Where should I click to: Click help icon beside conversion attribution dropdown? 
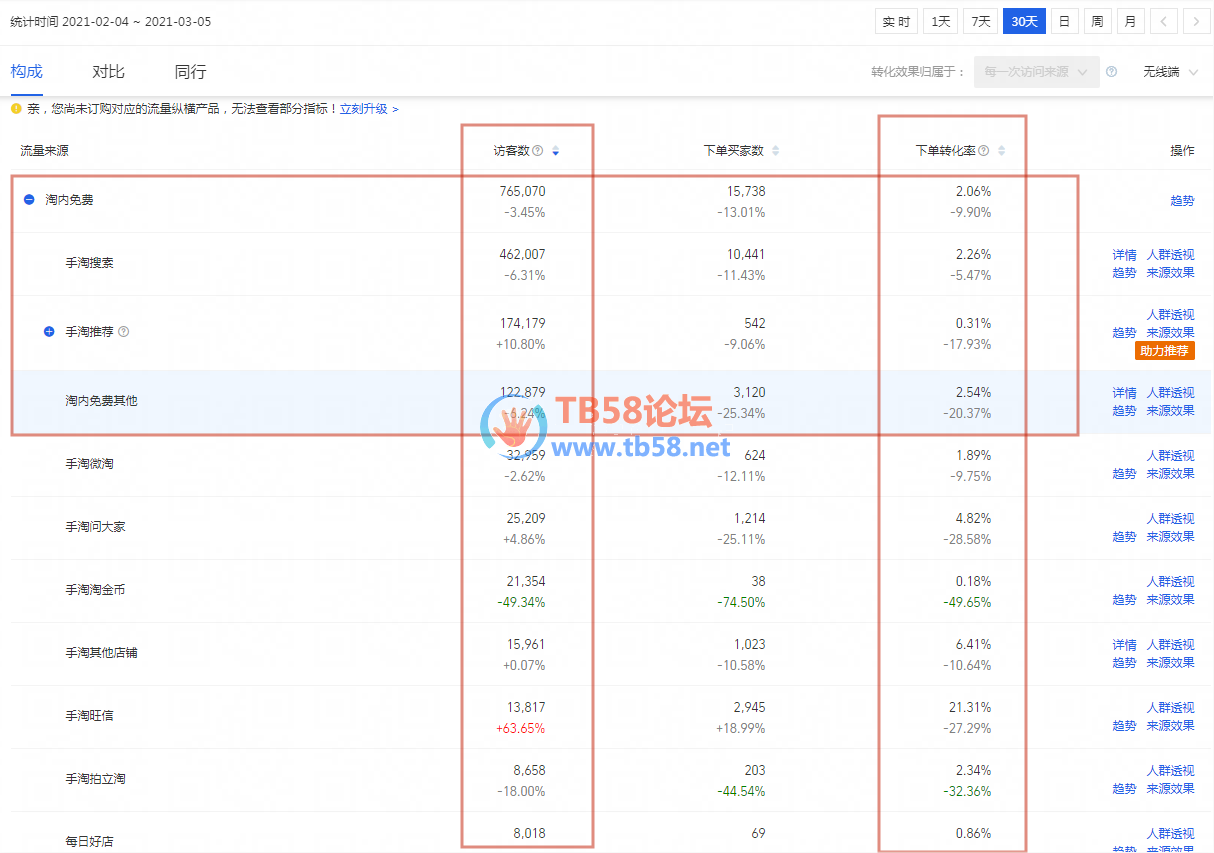(x=1112, y=72)
